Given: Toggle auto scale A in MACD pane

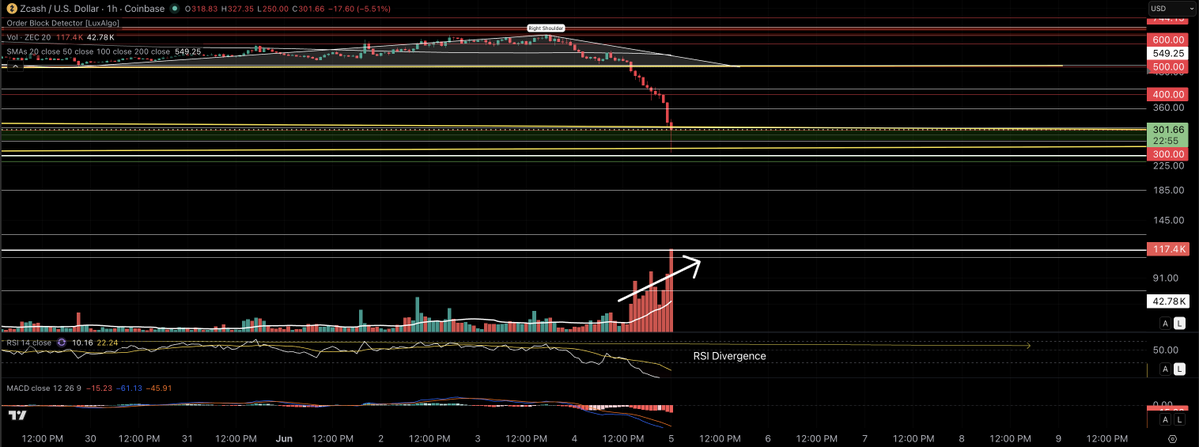Looking at the screenshot, I should 1165,419.
